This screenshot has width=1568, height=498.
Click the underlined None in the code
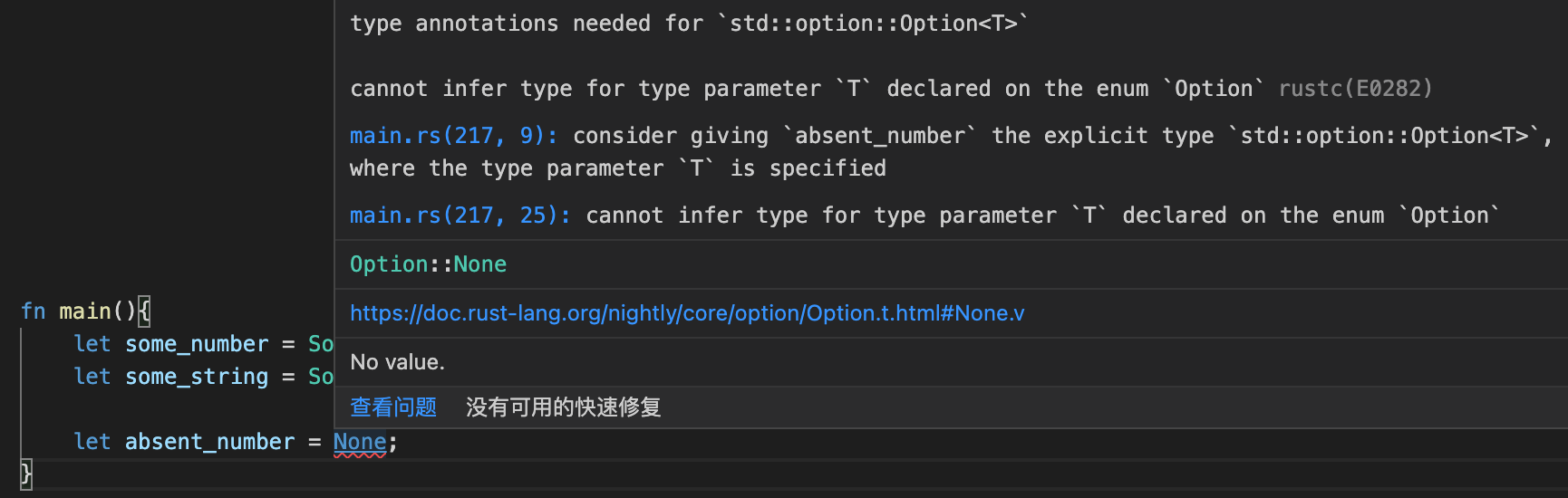[360, 442]
